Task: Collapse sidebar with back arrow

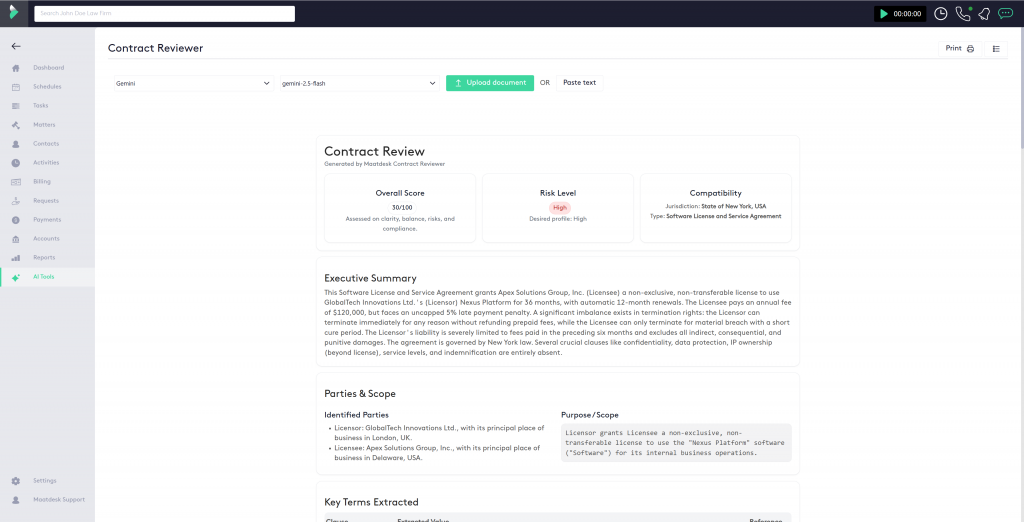Action: tap(16, 46)
